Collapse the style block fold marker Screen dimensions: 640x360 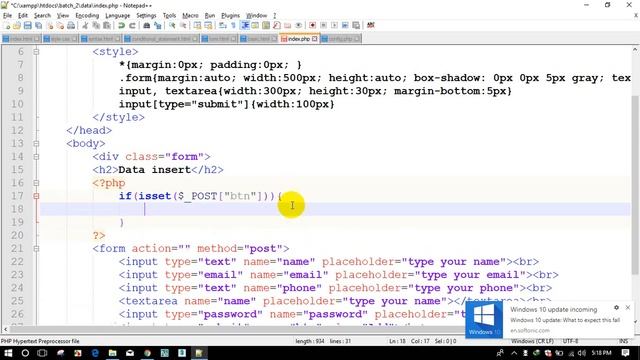coord(36,52)
